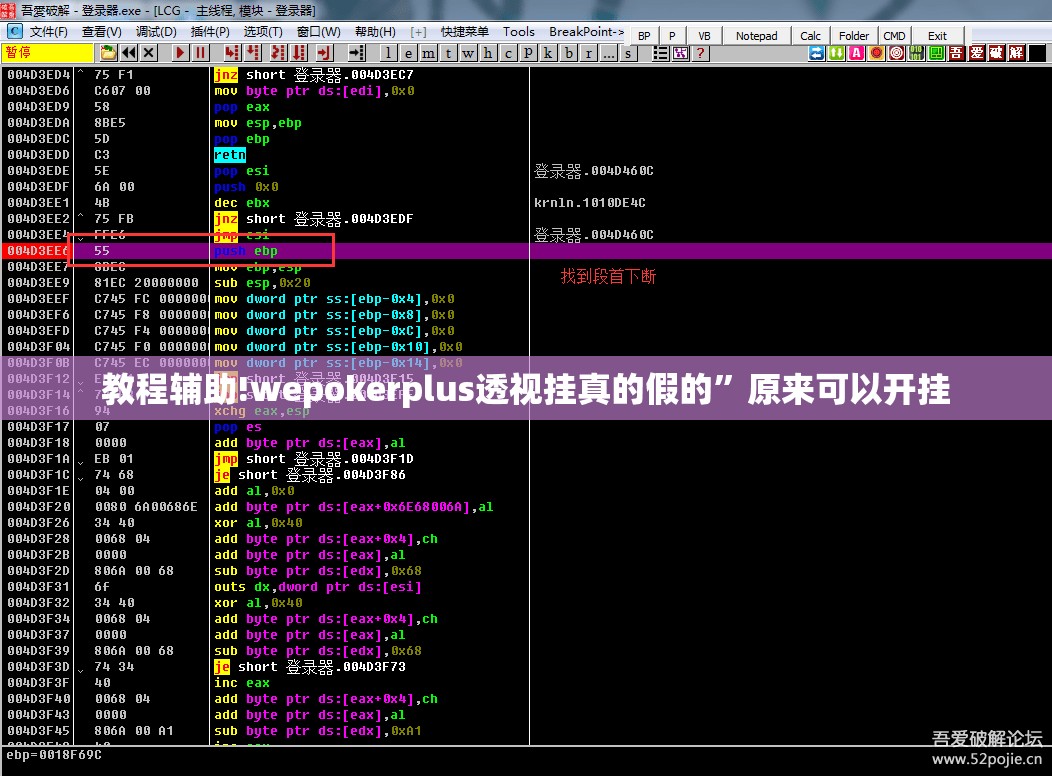Image resolution: width=1052 pixels, height=776 pixels.
Task: Open the Tools menu
Action: (x=519, y=32)
